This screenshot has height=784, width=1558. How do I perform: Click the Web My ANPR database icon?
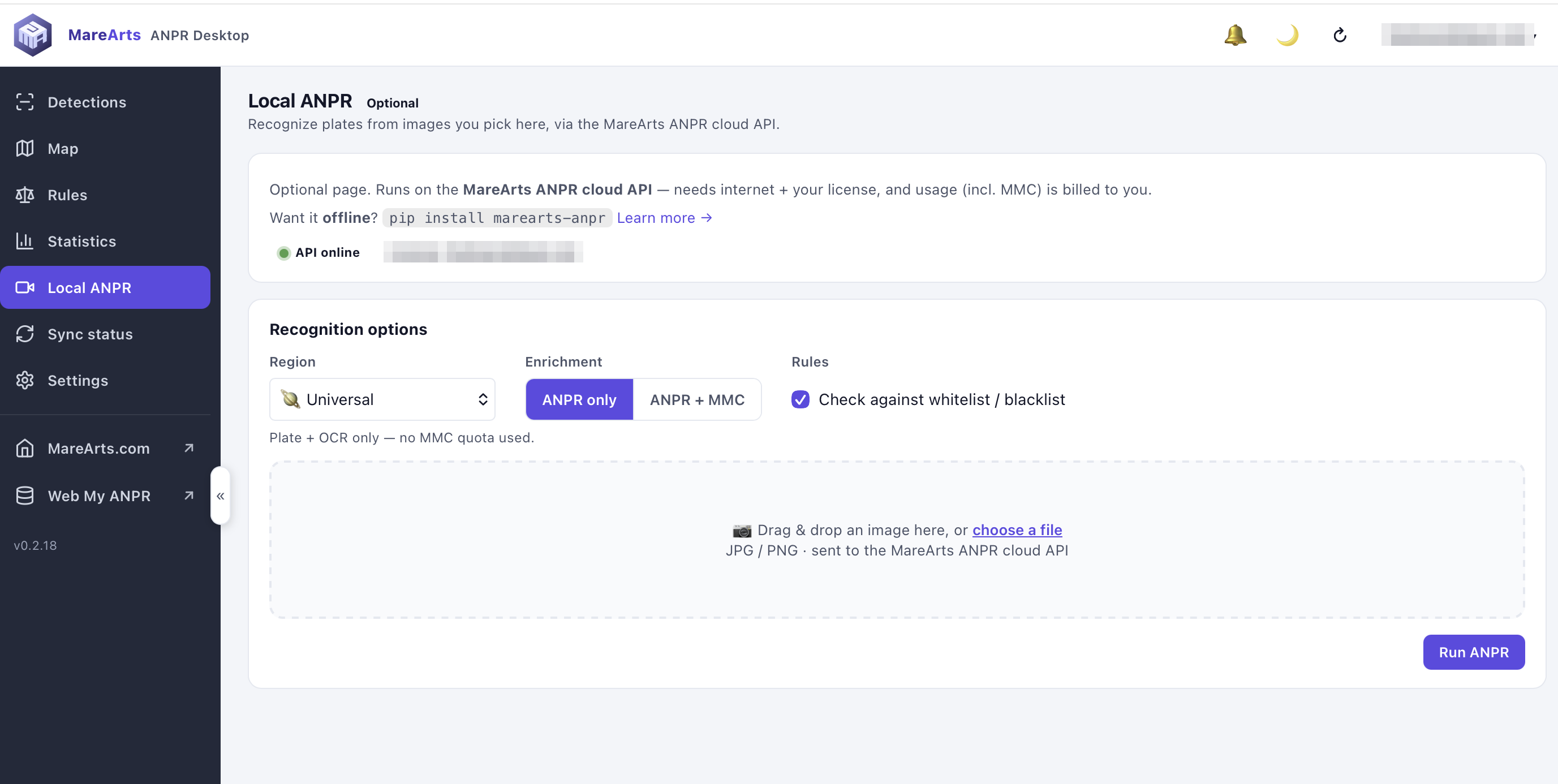(25, 496)
